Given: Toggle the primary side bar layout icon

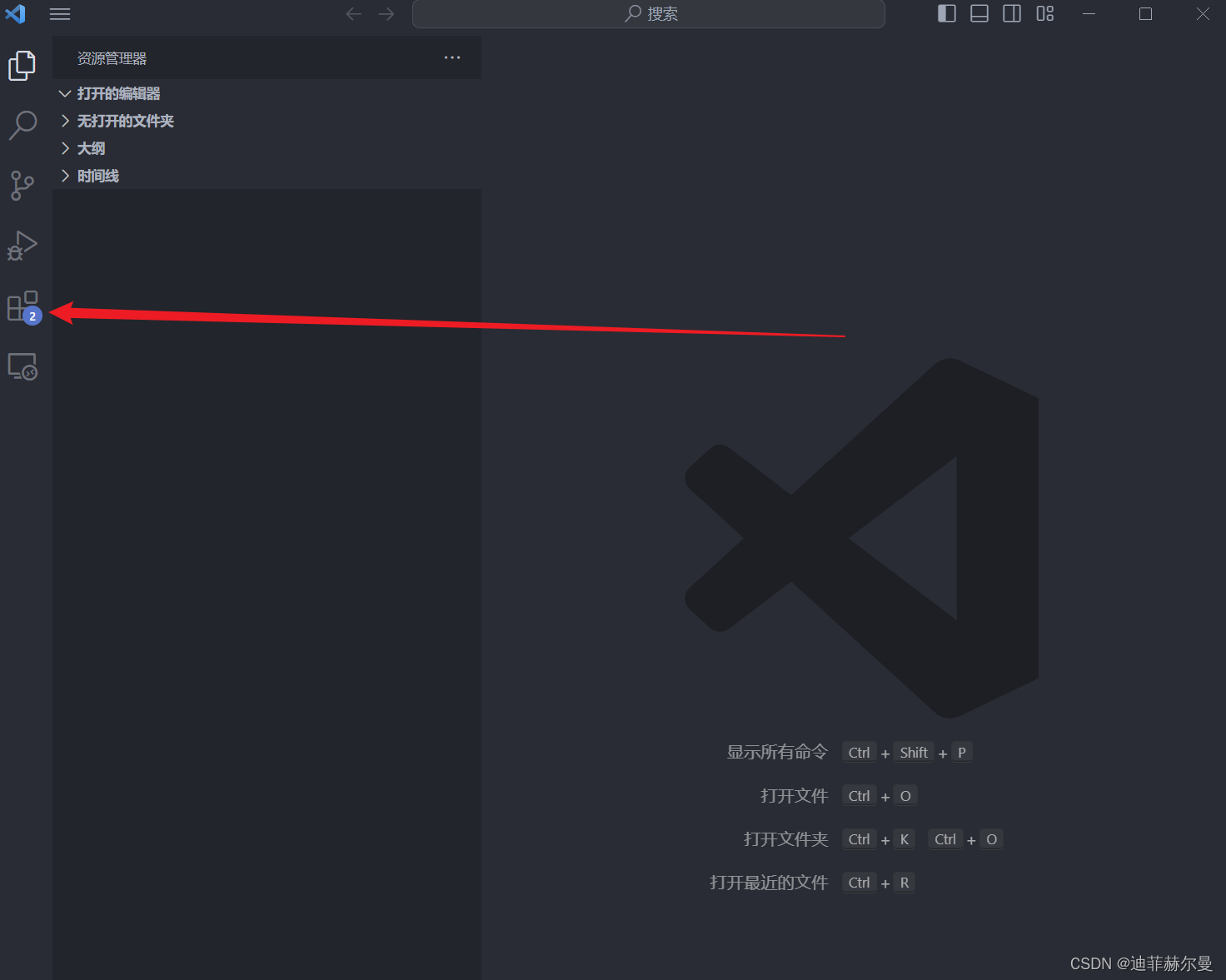Looking at the screenshot, I should click(947, 13).
